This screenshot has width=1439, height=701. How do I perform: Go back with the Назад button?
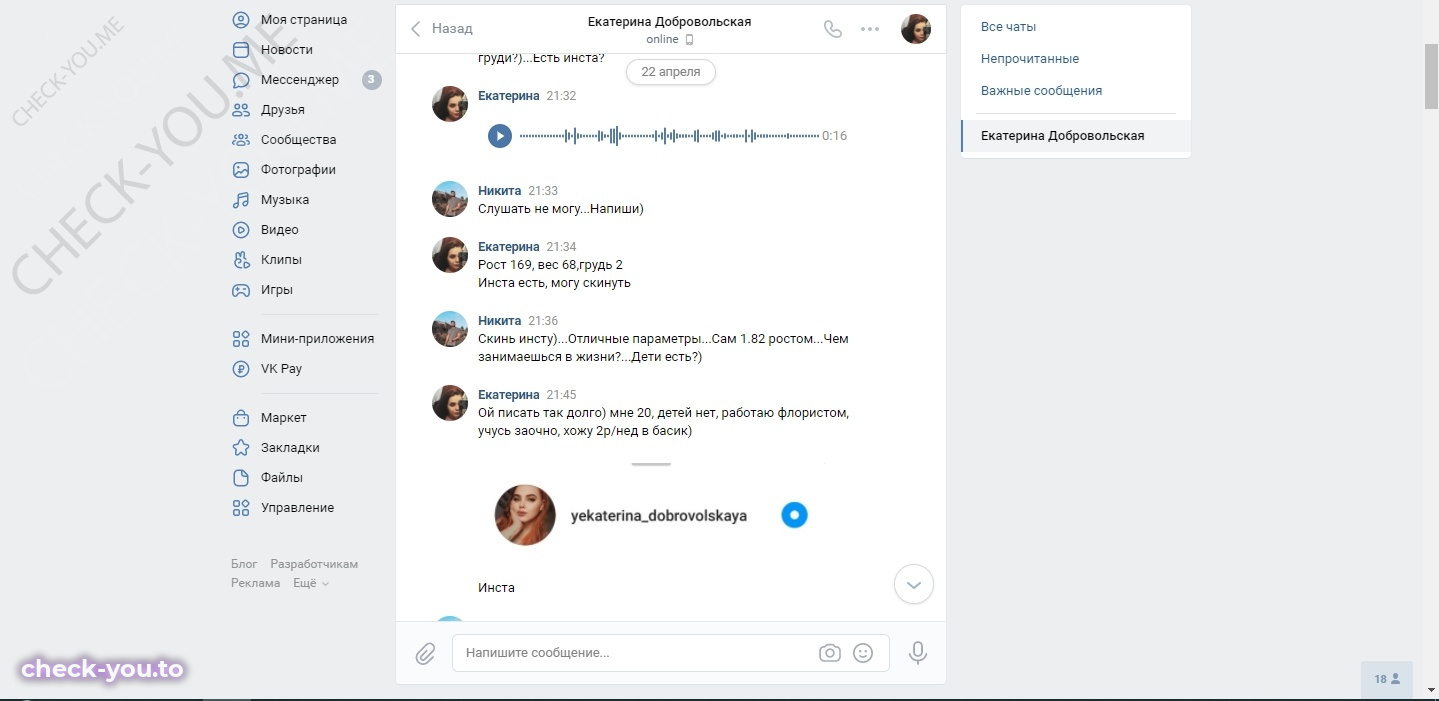tap(441, 29)
